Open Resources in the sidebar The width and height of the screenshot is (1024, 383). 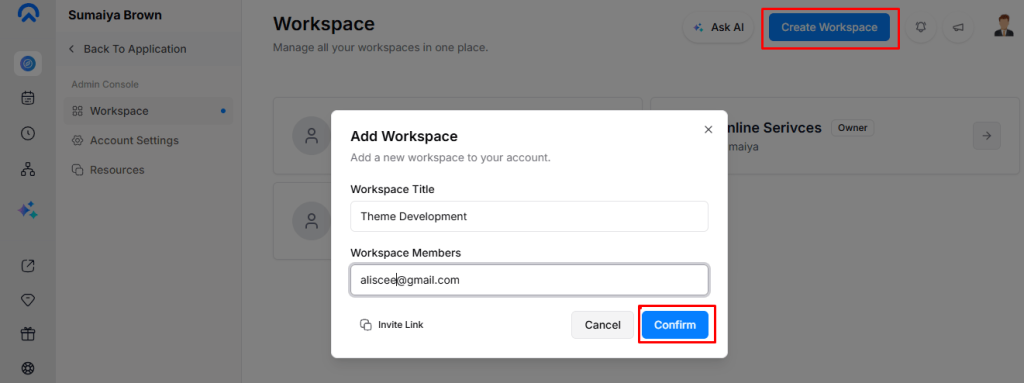(x=108, y=170)
